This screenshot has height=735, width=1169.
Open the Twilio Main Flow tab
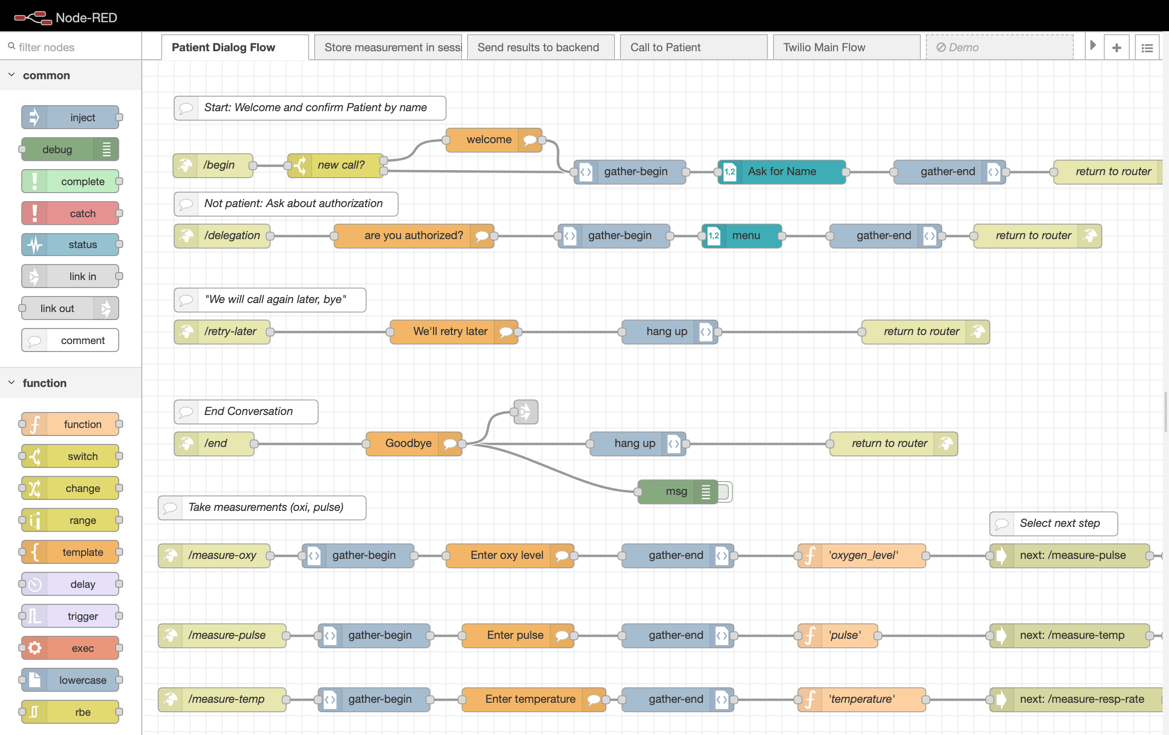(846, 47)
